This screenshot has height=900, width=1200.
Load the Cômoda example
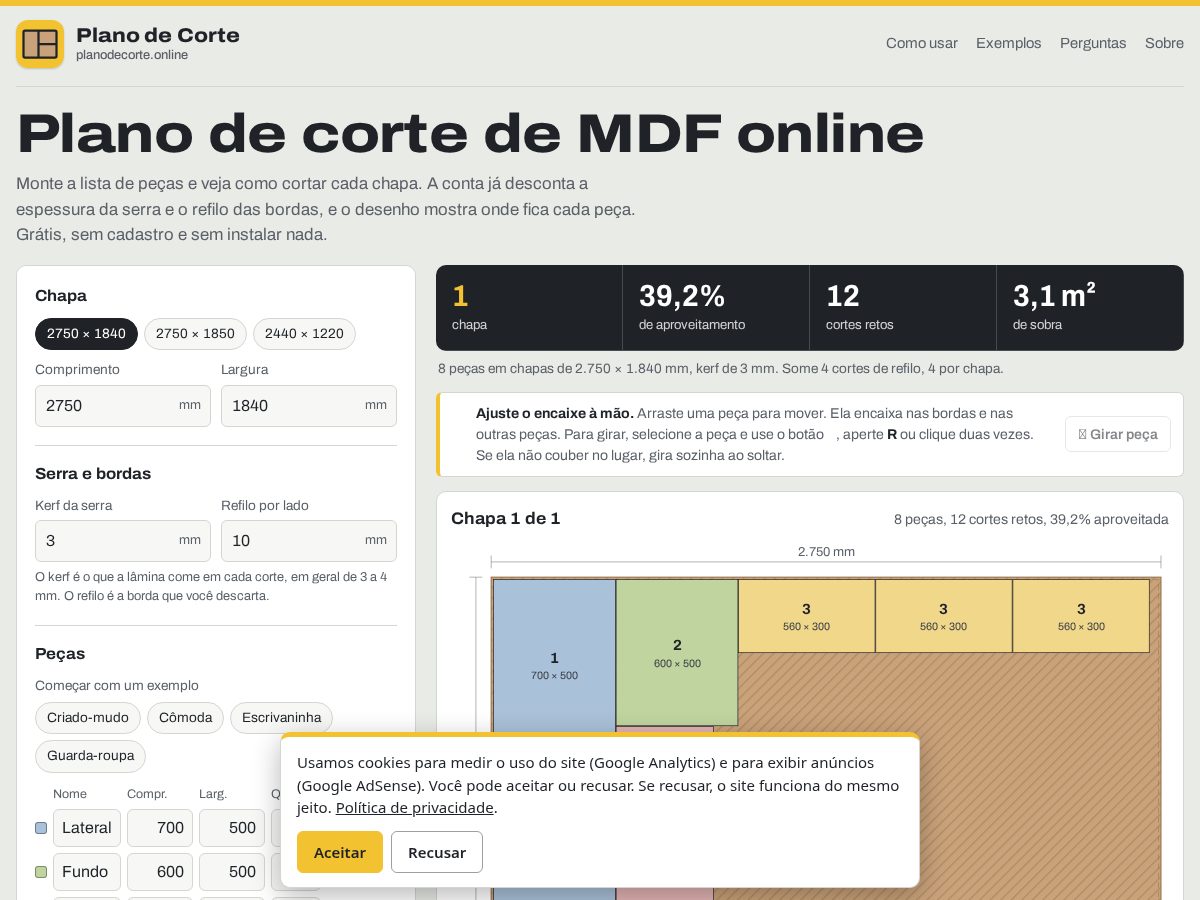click(185, 718)
